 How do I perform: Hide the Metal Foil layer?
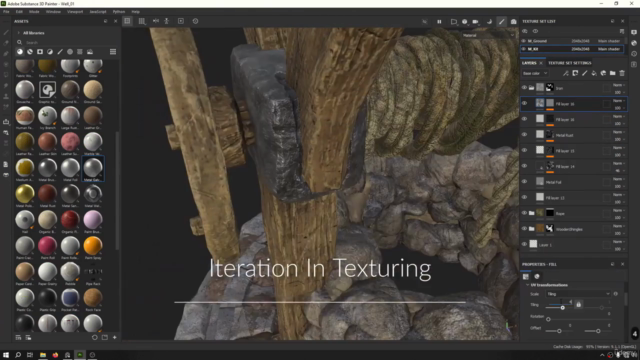(524, 182)
